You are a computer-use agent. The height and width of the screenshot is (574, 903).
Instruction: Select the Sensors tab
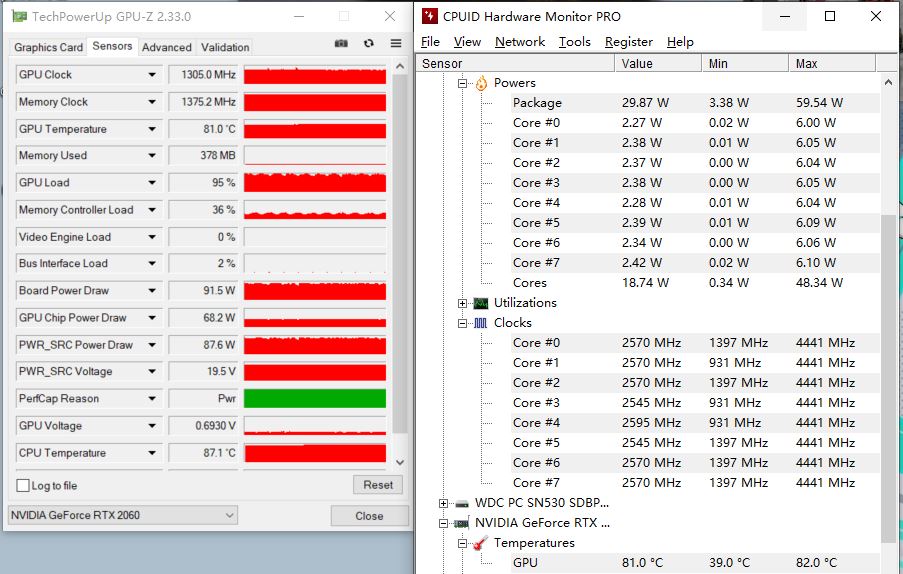point(112,46)
